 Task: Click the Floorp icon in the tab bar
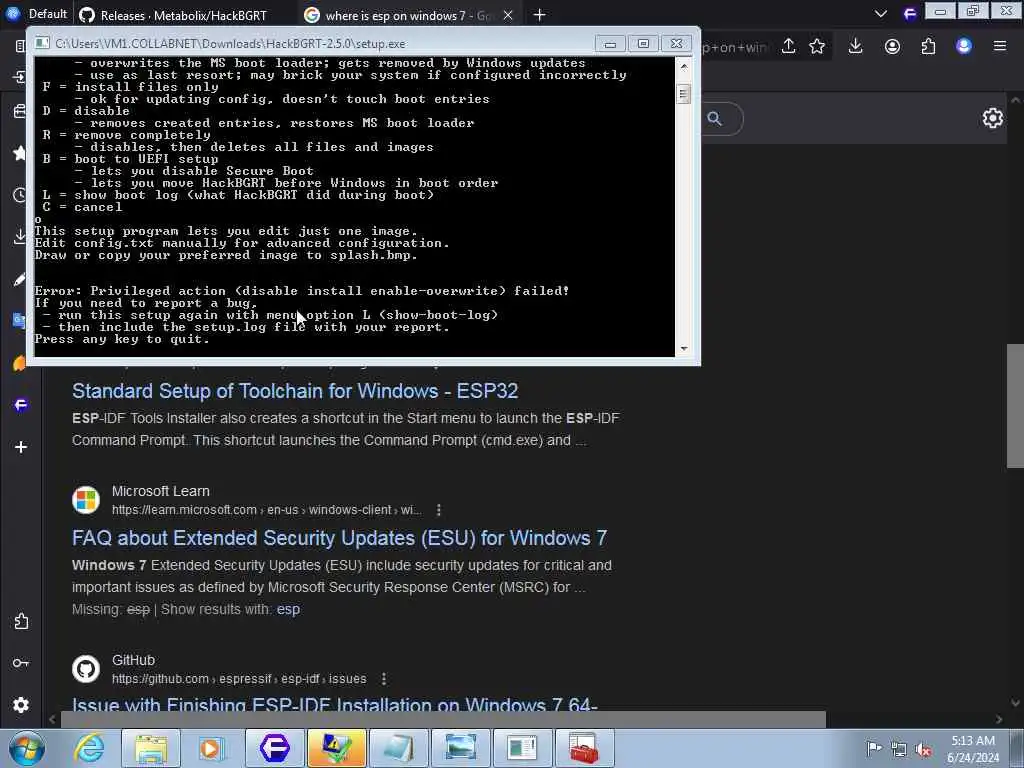coord(910,14)
